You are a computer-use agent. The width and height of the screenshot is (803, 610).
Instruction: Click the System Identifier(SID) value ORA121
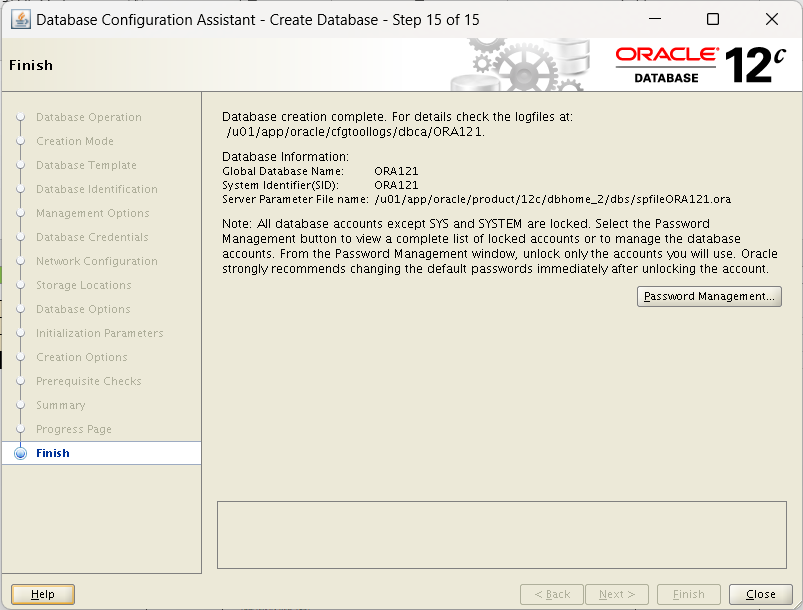coord(396,185)
